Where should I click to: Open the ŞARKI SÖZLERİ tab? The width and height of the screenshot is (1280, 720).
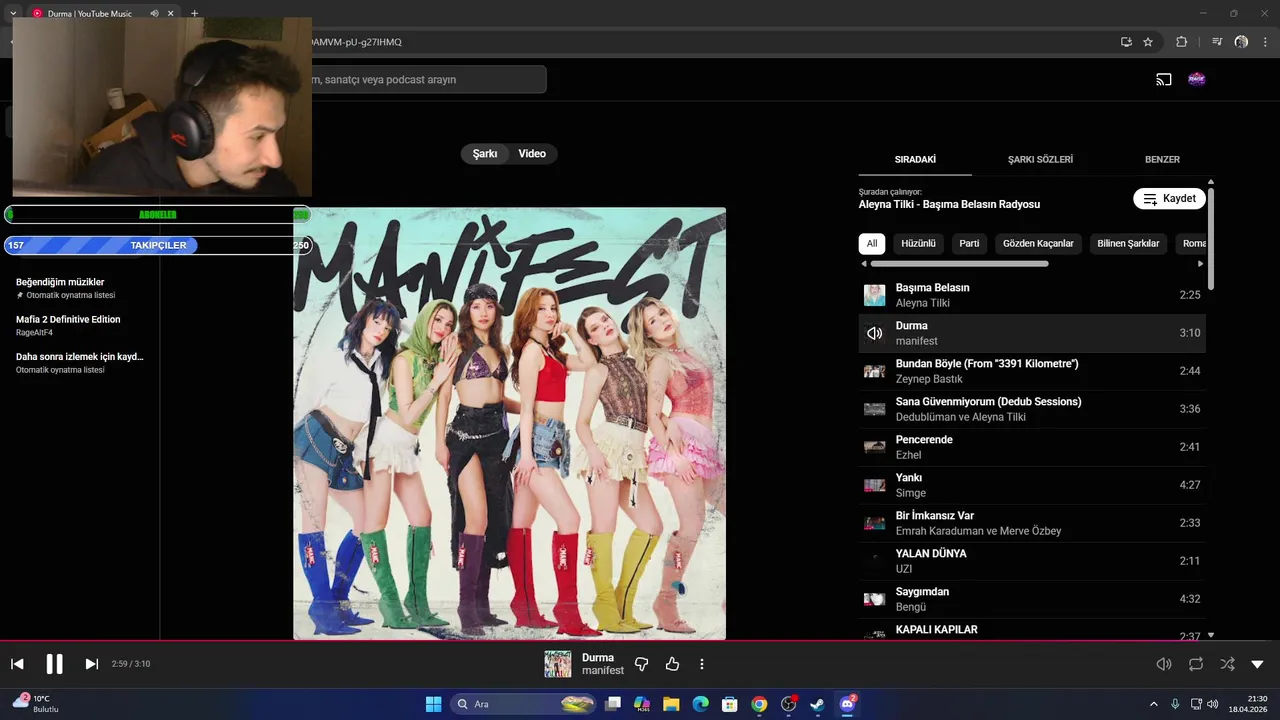(x=1040, y=159)
